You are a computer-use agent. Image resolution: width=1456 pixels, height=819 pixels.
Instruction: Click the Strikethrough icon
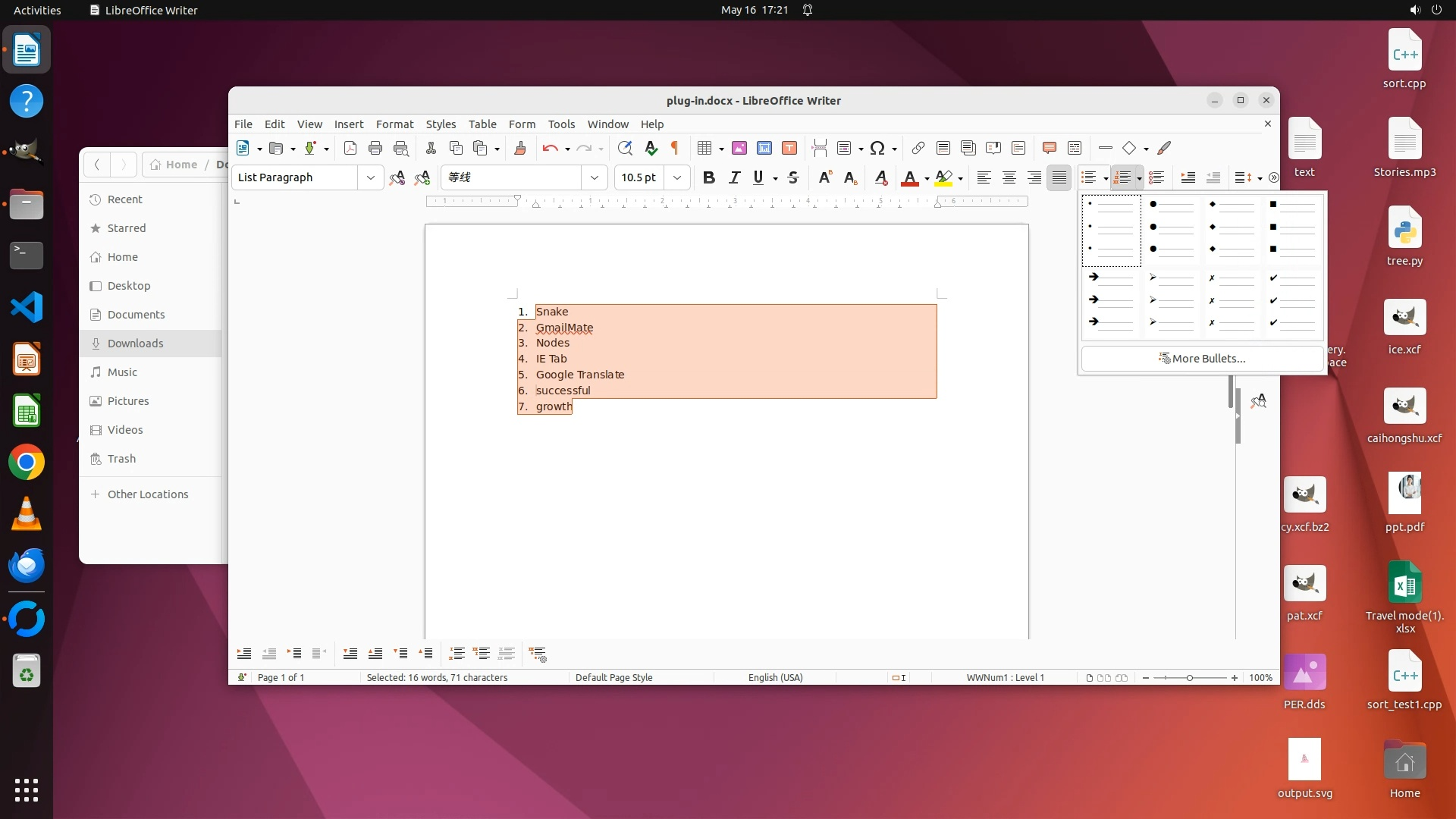(x=793, y=177)
